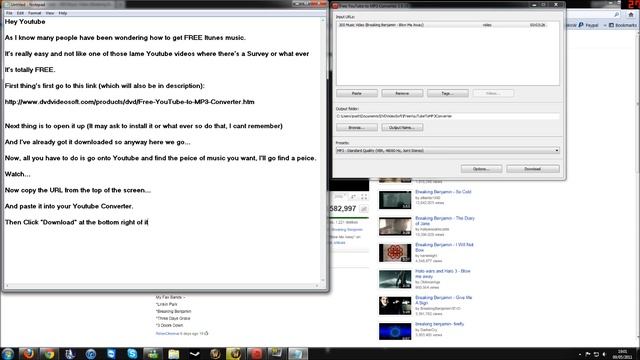Open Notepad View menu
Viewport: 640px width, 360px height.
50,13
